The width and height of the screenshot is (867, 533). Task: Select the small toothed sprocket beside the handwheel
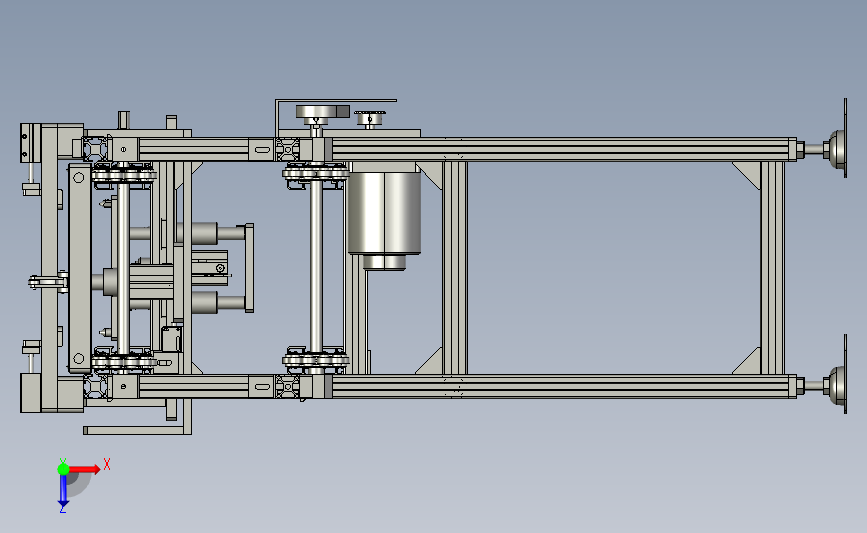[369, 118]
